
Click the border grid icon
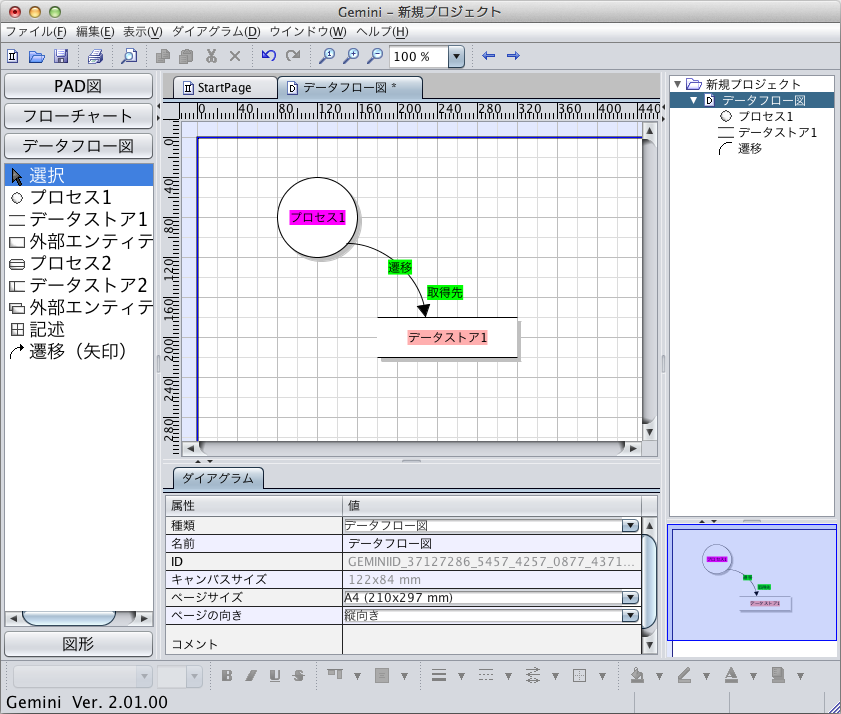(x=579, y=675)
